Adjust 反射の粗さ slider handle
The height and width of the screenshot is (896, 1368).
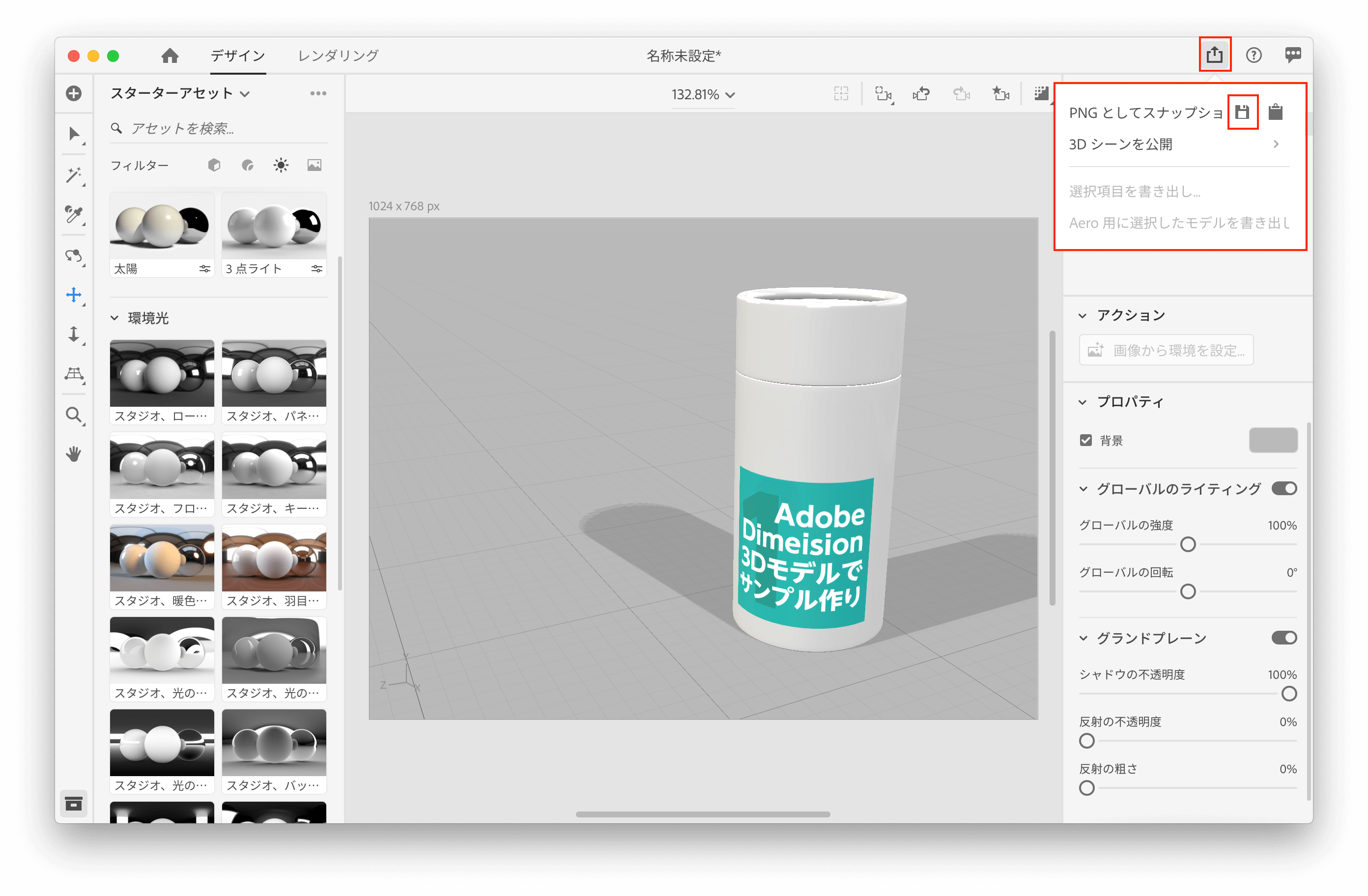pos(1086,787)
